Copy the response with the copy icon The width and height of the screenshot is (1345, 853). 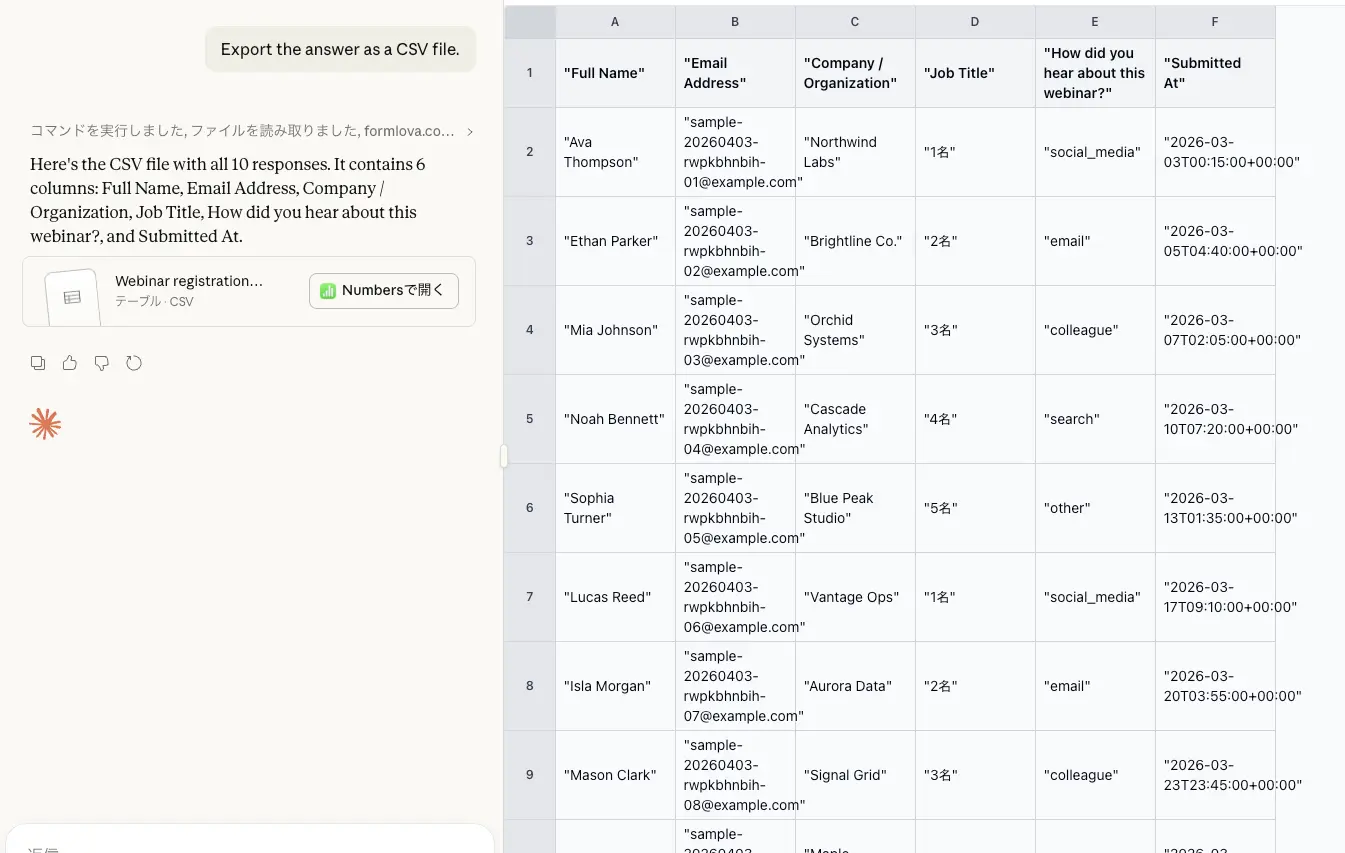click(x=38, y=363)
